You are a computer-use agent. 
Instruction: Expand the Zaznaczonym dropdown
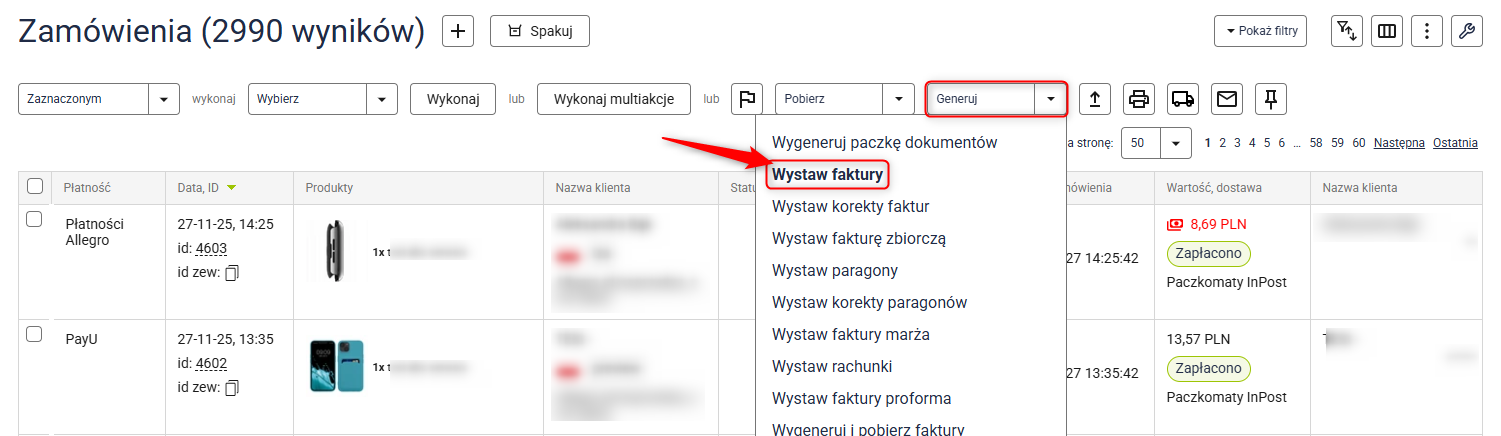coord(163,99)
